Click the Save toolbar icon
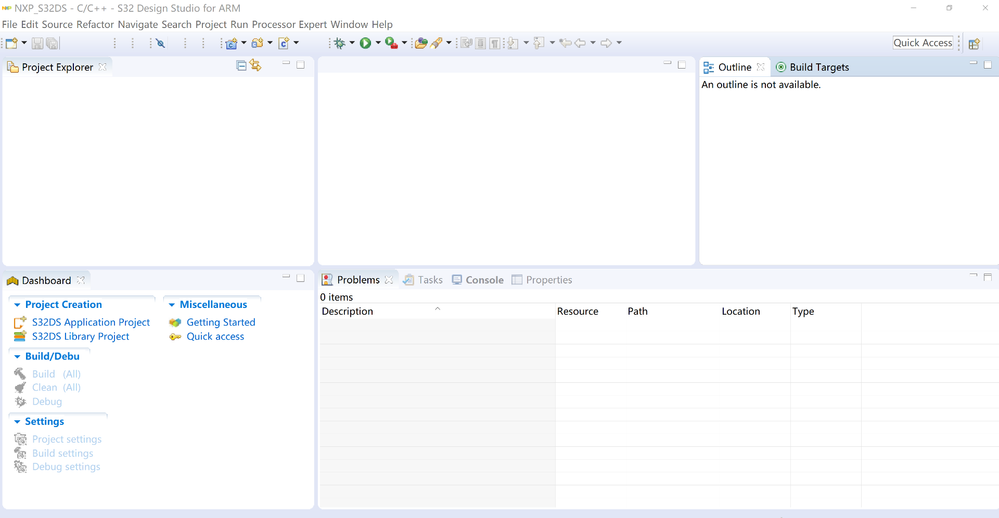Screen dimensions: 999x518 (x=38, y=43)
